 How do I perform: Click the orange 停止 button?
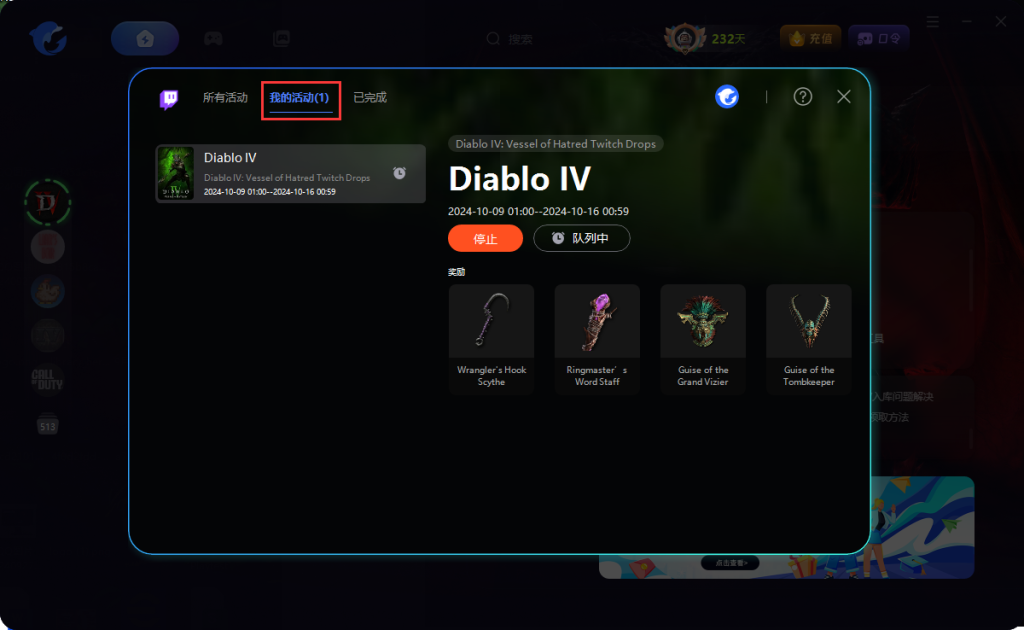pyautogui.click(x=485, y=238)
